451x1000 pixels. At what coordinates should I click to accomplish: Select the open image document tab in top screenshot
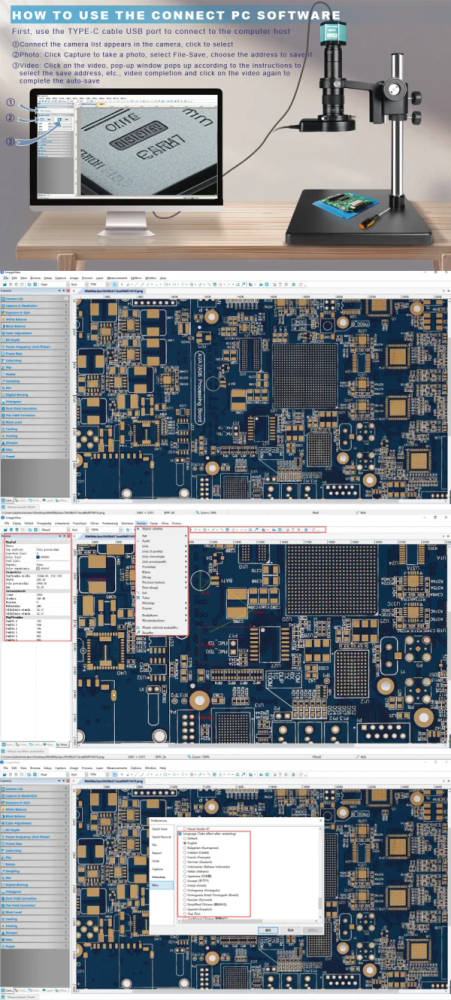112,291
